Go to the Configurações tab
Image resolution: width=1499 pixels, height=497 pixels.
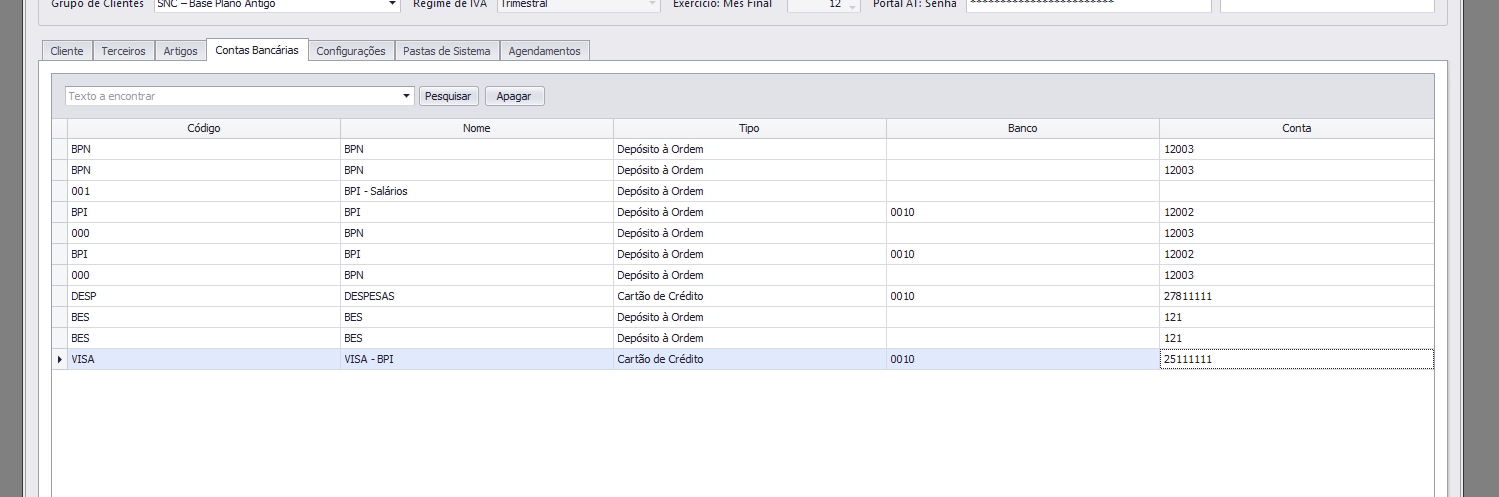point(350,51)
